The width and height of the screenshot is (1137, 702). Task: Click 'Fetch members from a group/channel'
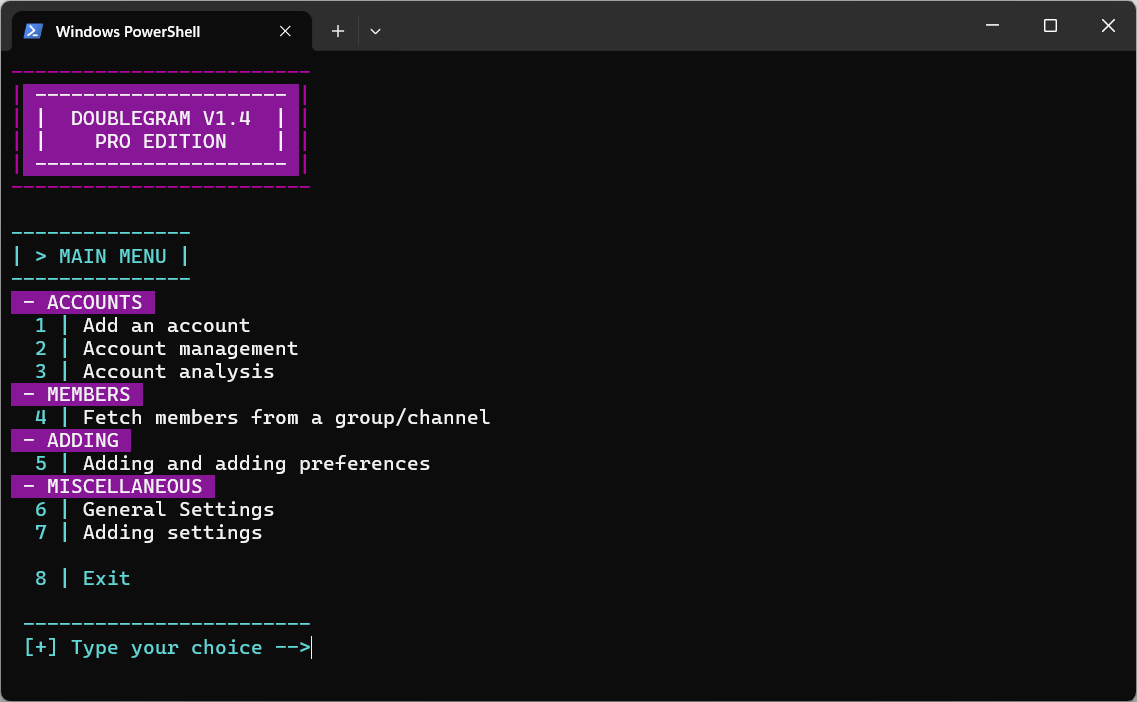coord(286,417)
